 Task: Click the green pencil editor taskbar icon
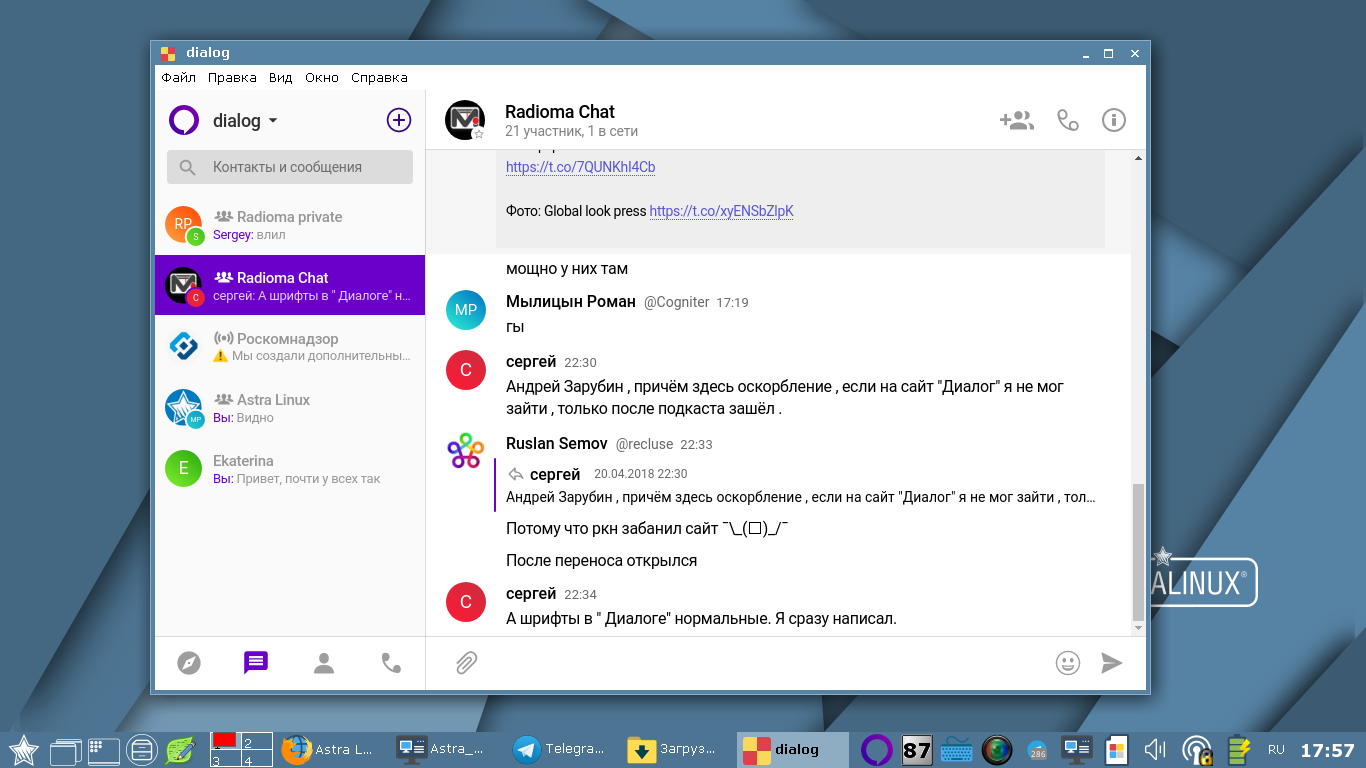pyautogui.click(x=181, y=750)
